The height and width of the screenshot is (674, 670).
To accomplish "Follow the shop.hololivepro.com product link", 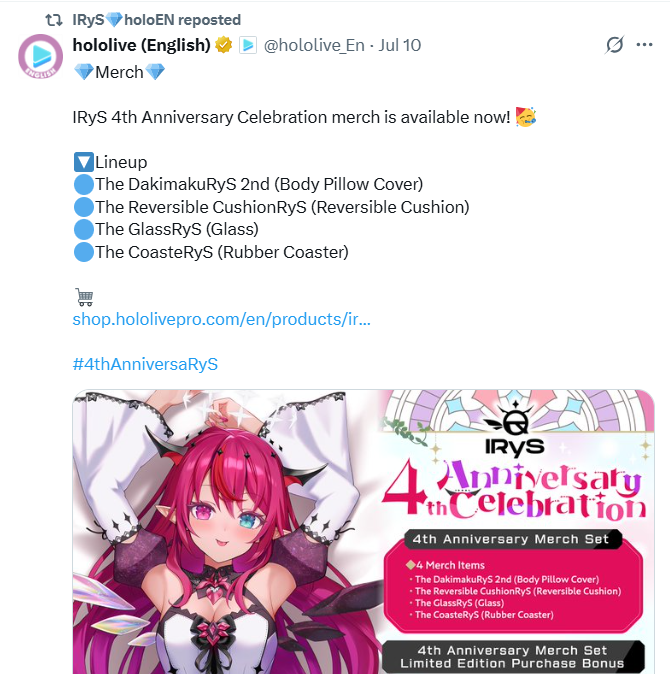I will (221, 319).
